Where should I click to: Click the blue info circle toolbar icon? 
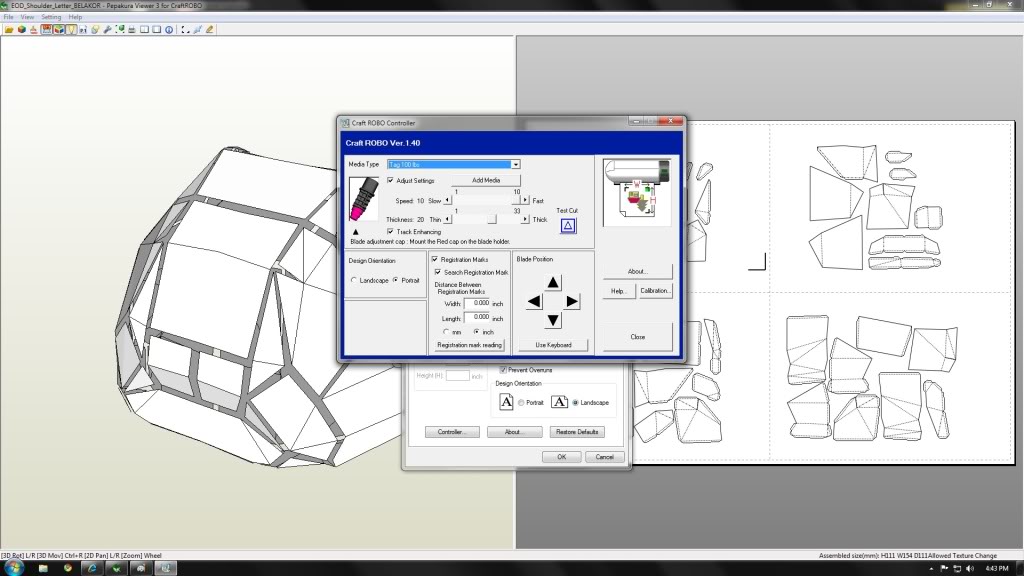[169, 29]
